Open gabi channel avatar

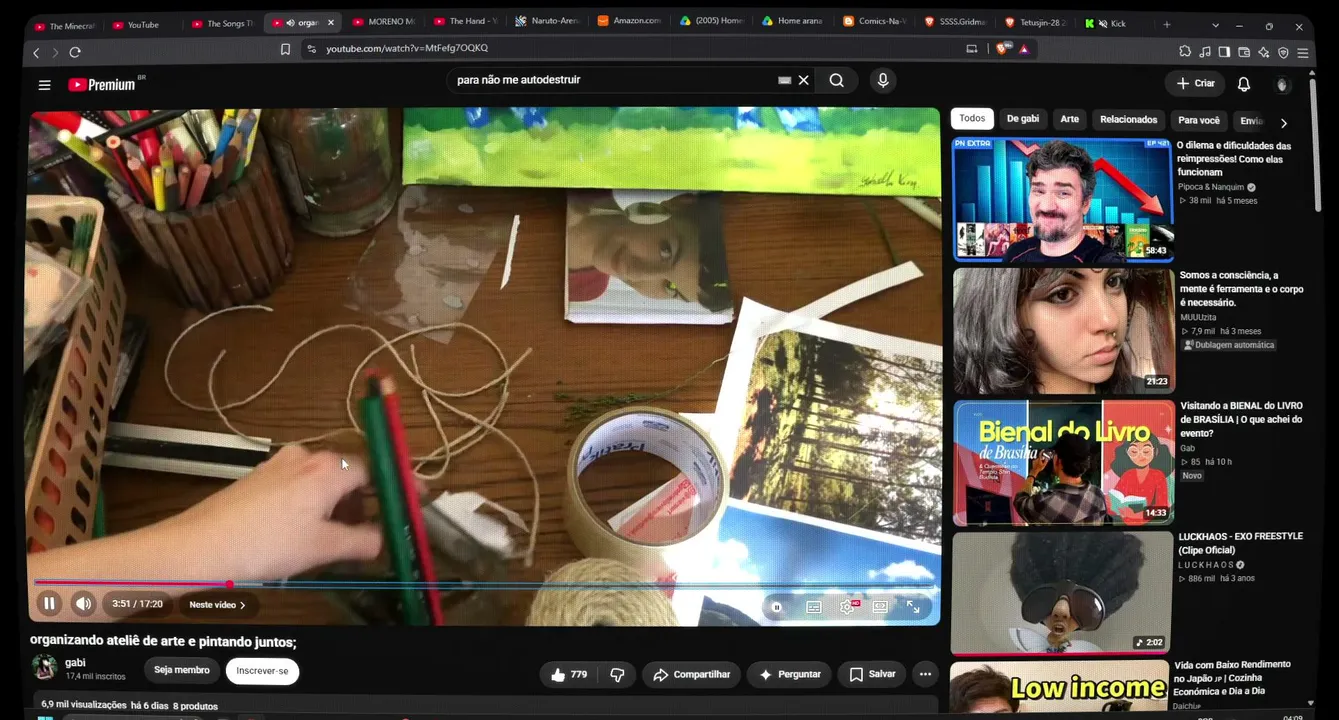(x=44, y=667)
